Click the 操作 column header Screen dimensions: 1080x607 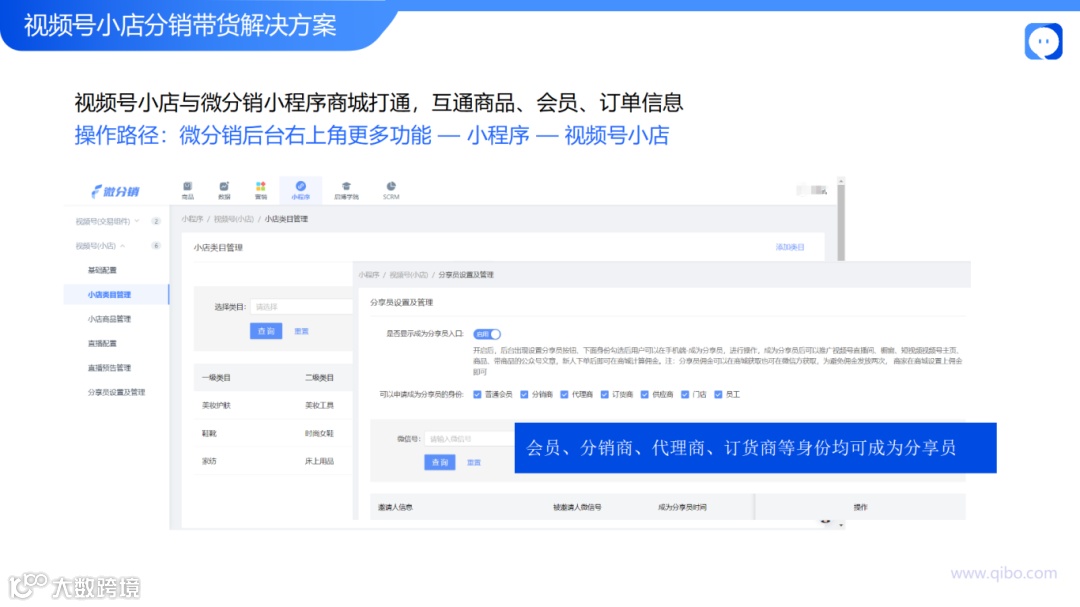click(x=860, y=507)
